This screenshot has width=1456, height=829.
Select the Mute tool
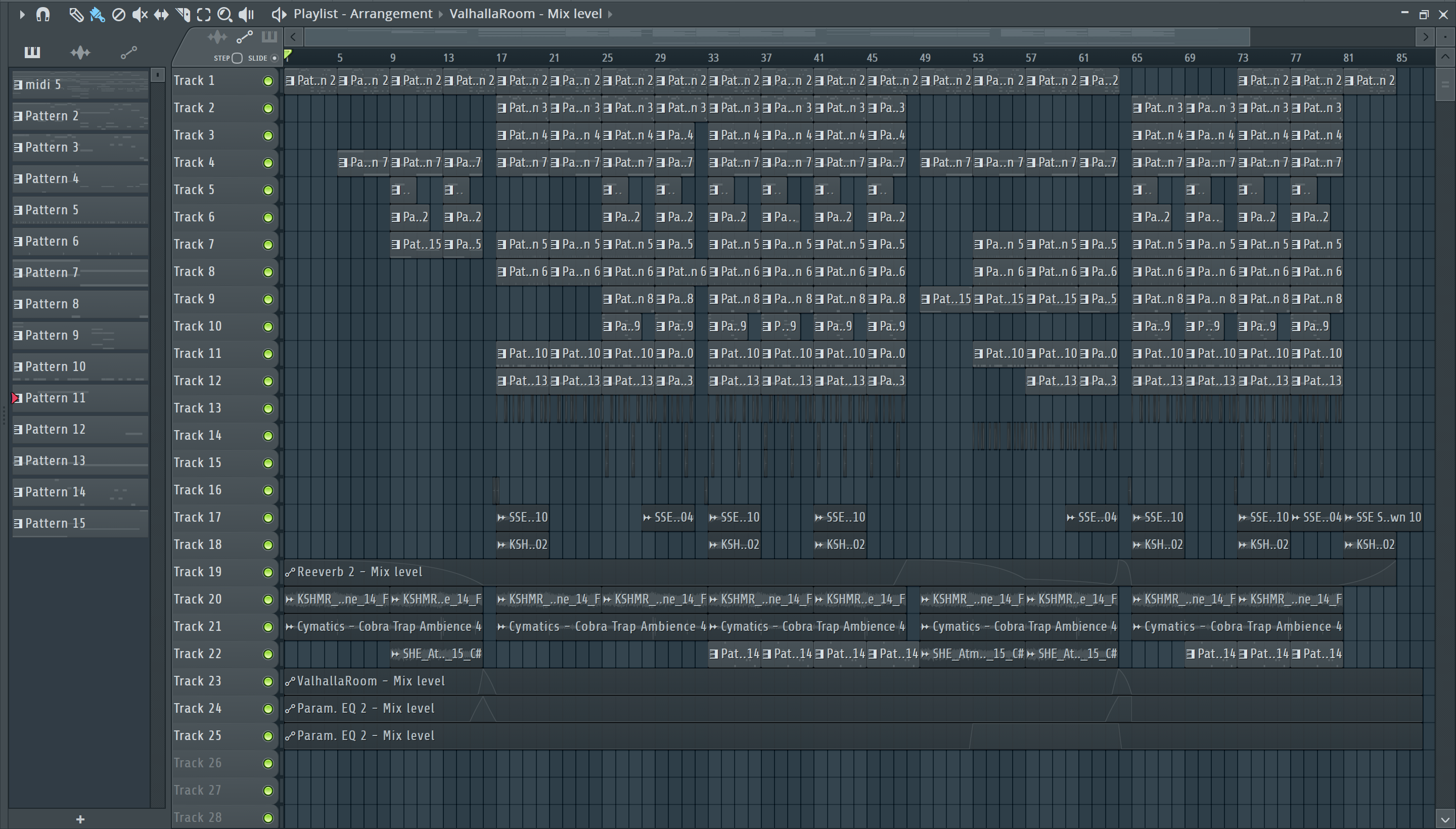[140, 14]
